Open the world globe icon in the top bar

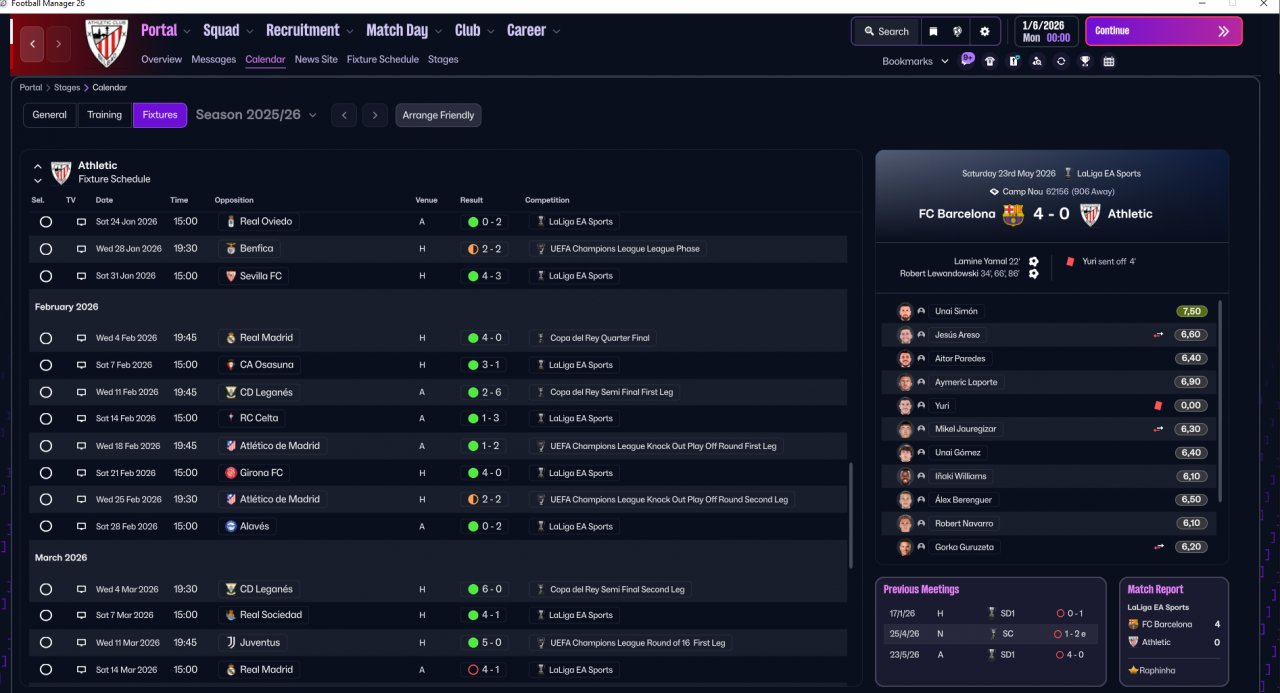pos(958,31)
